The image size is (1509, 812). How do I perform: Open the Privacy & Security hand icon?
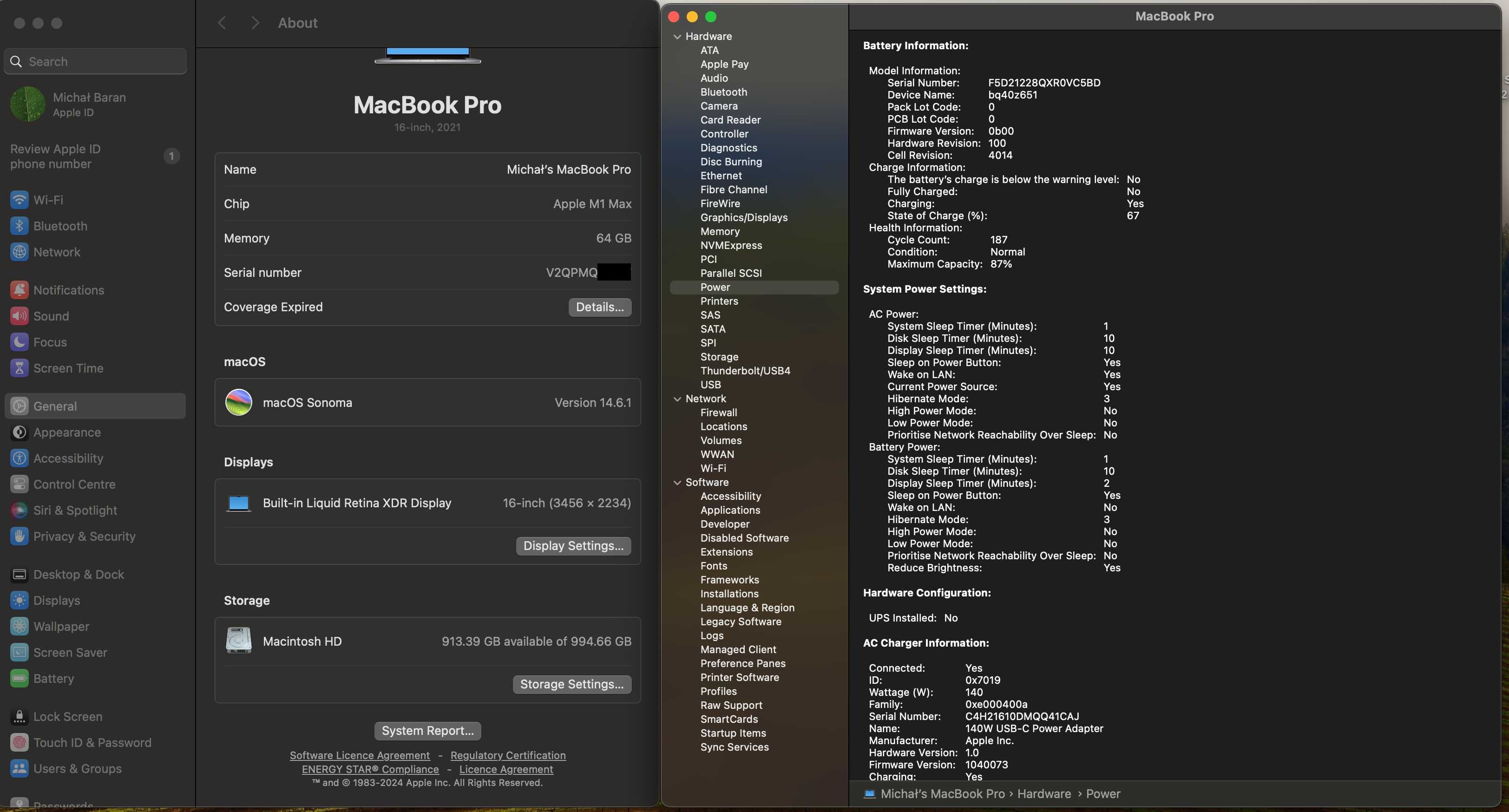pyautogui.click(x=20, y=536)
